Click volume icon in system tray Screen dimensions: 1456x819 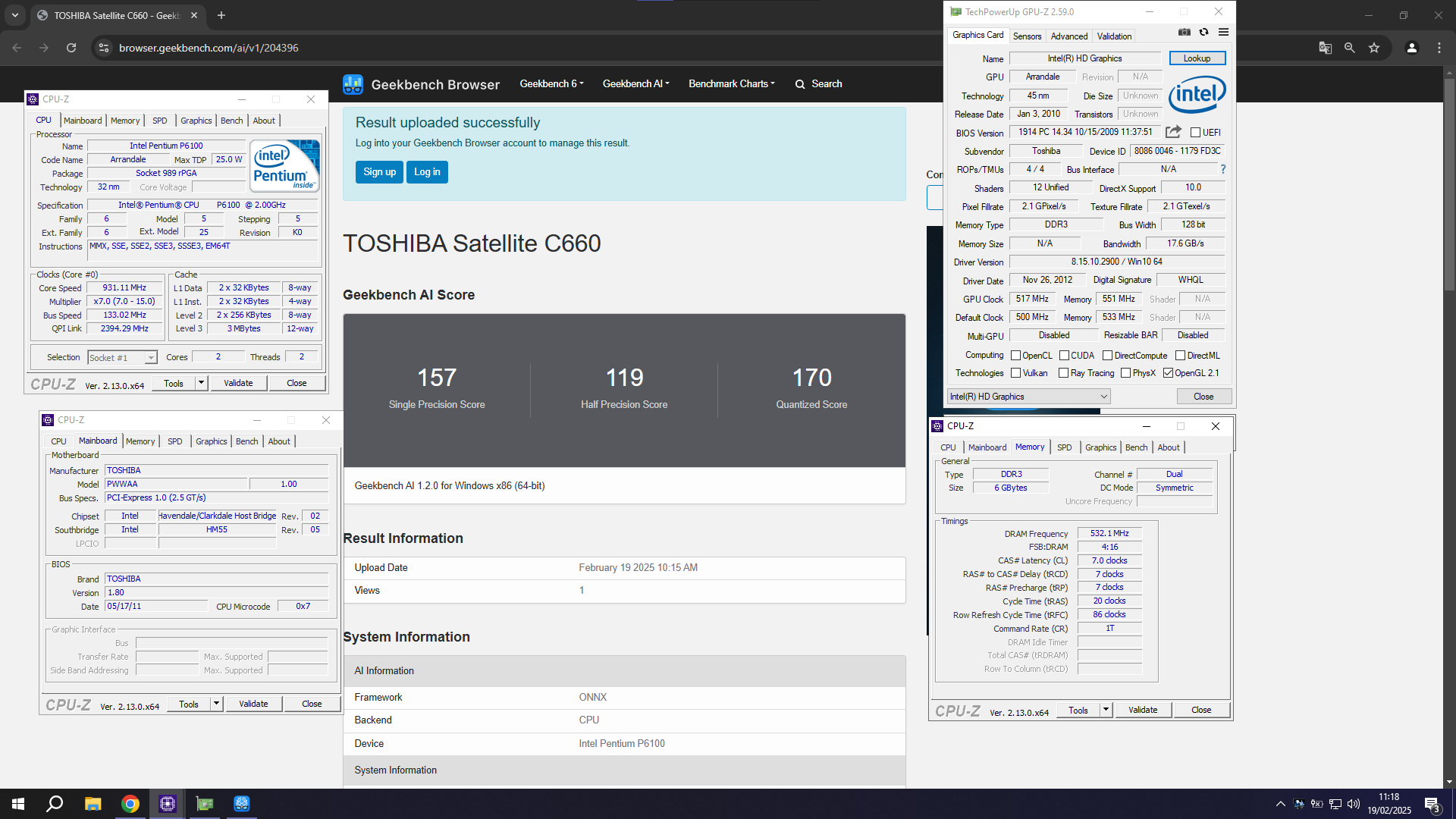tap(1354, 804)
